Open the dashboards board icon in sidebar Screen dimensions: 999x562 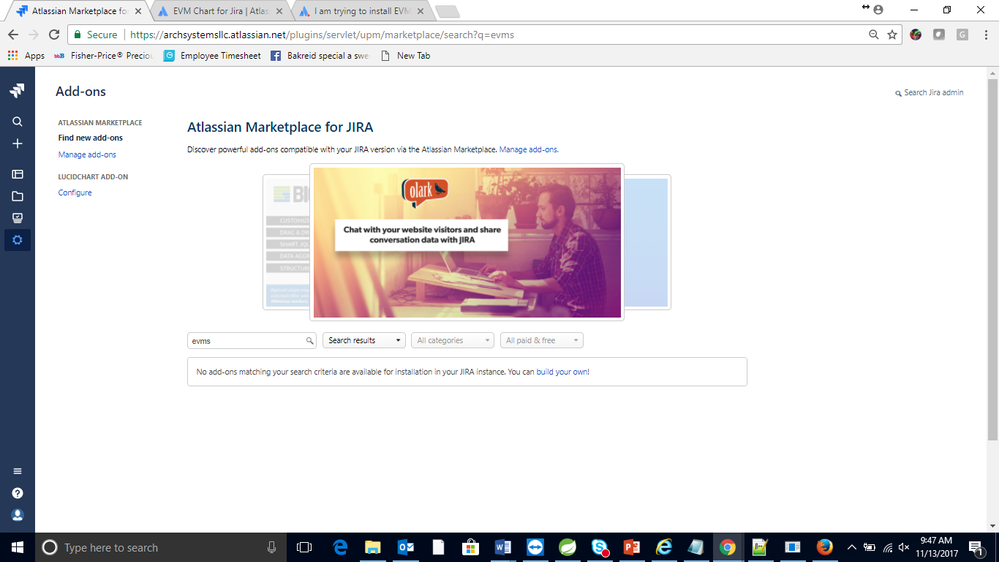tap(17, 174)
